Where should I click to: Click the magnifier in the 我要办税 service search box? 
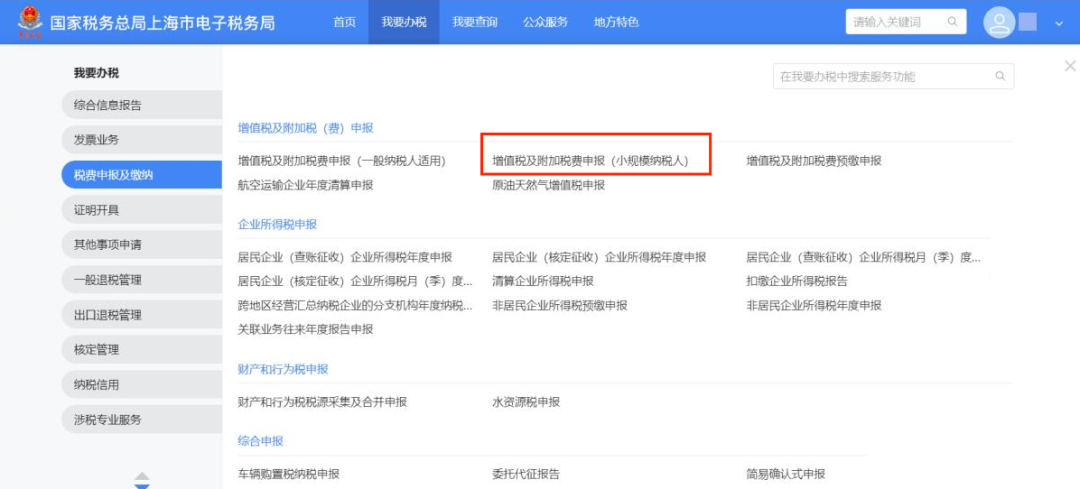1000,76
